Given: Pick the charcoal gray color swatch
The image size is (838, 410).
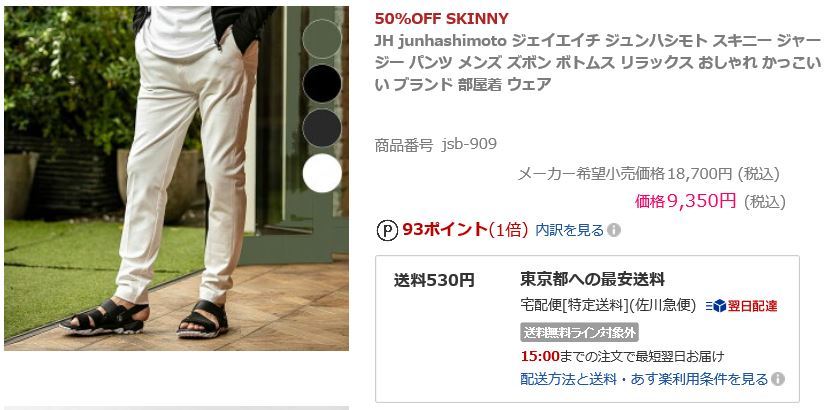Looking at the screenshot, I should coord(322,128).
